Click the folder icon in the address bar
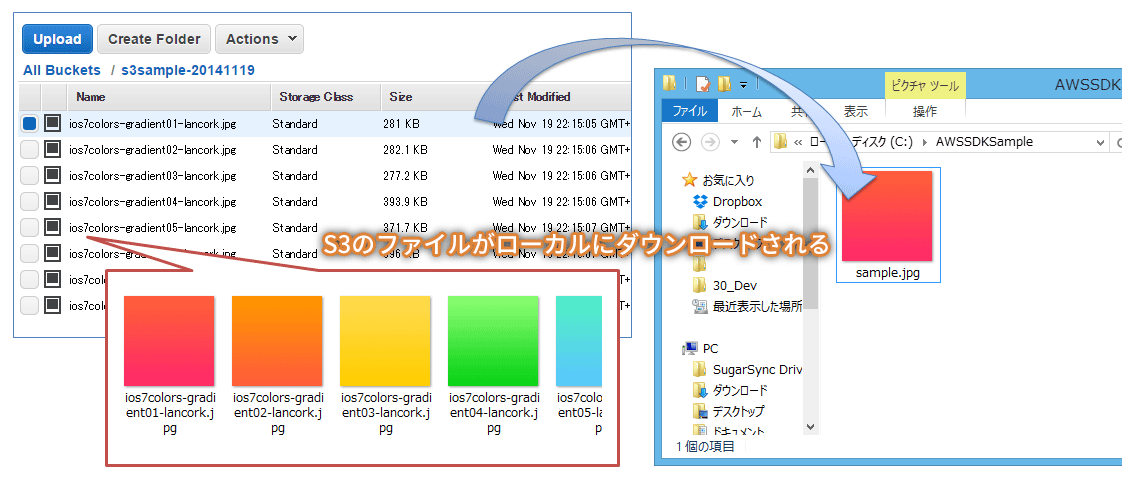The height and width of the screenshot is (493, 1142). click(780, 142)
